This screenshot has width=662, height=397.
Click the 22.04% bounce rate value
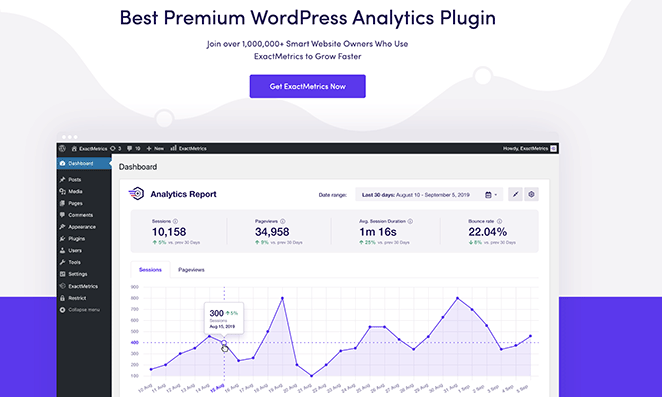[x=488, y=232]
